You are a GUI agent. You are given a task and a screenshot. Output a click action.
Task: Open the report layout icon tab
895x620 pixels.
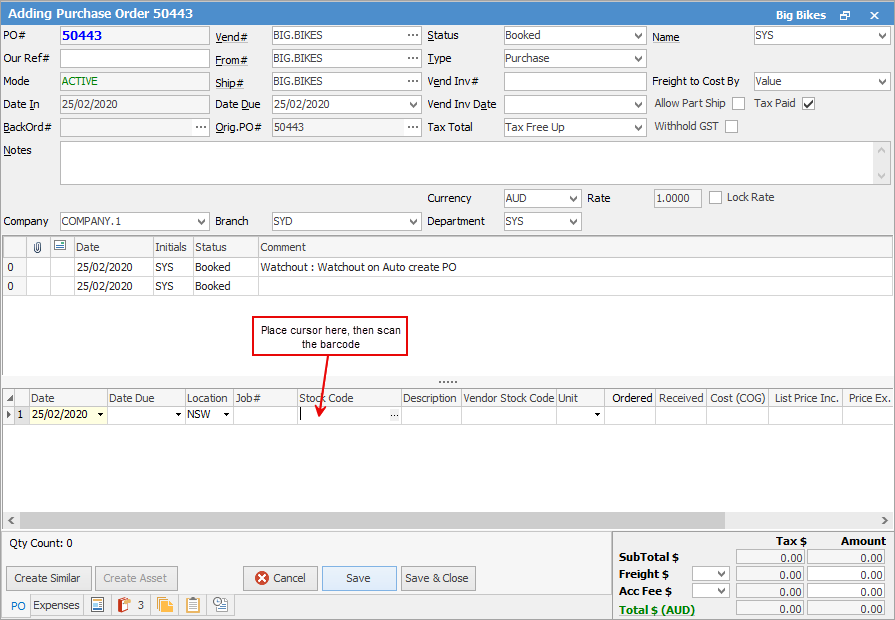click(x=98, y=605)
